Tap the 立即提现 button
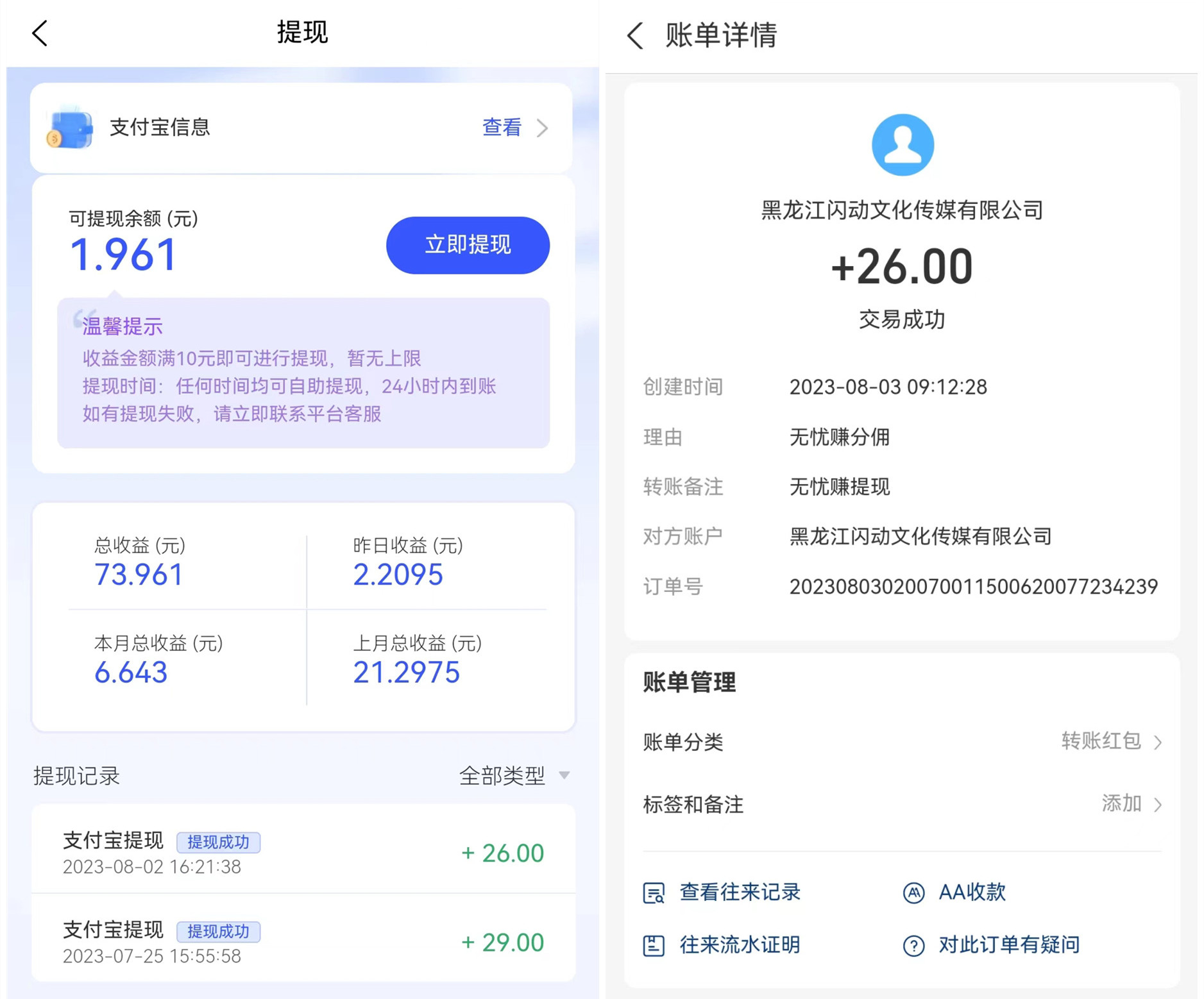Image resolution: width=1204 pixels, height=999 pixels. (467, 246)
